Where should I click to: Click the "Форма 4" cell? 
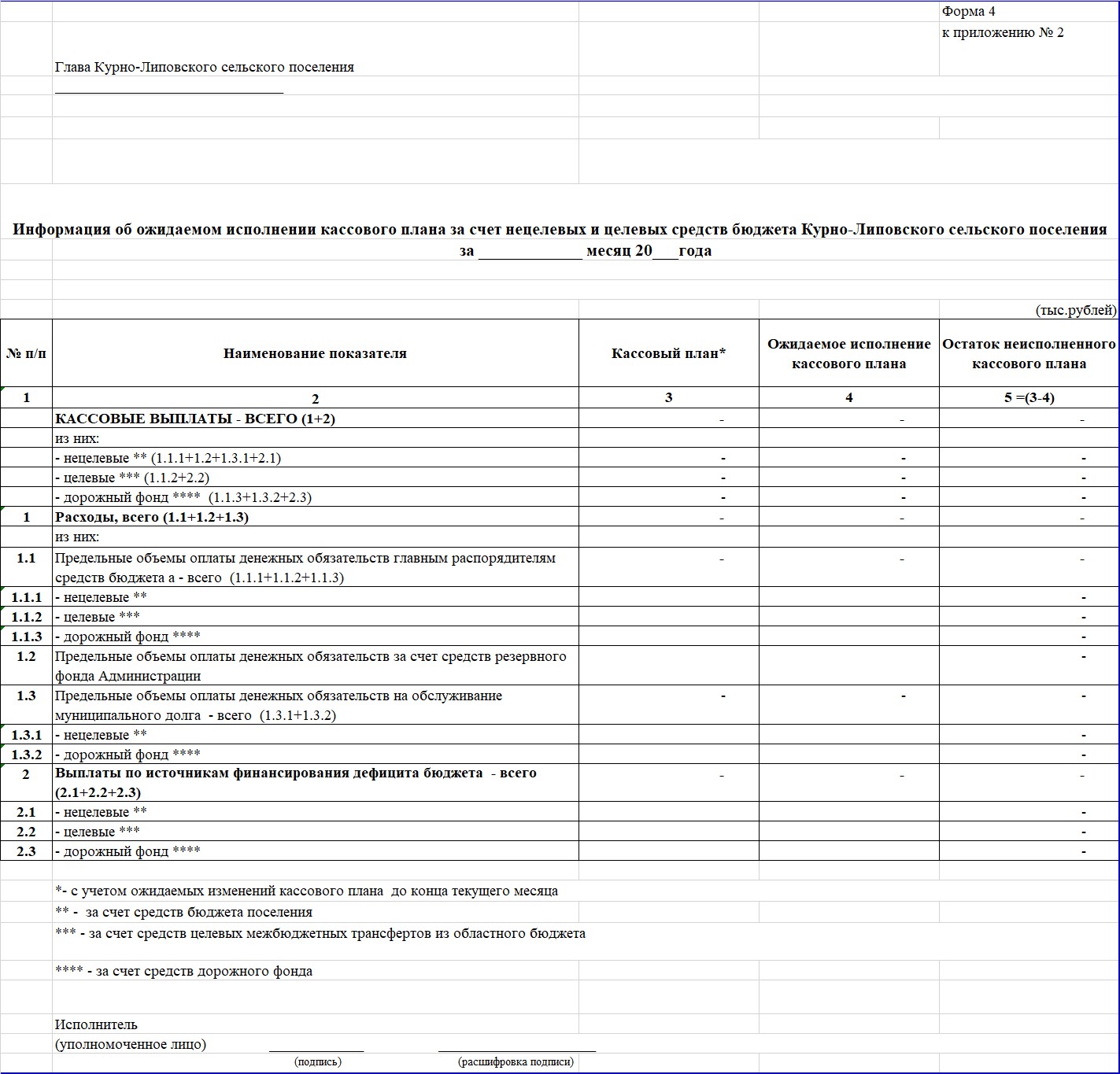pos(968,12)
